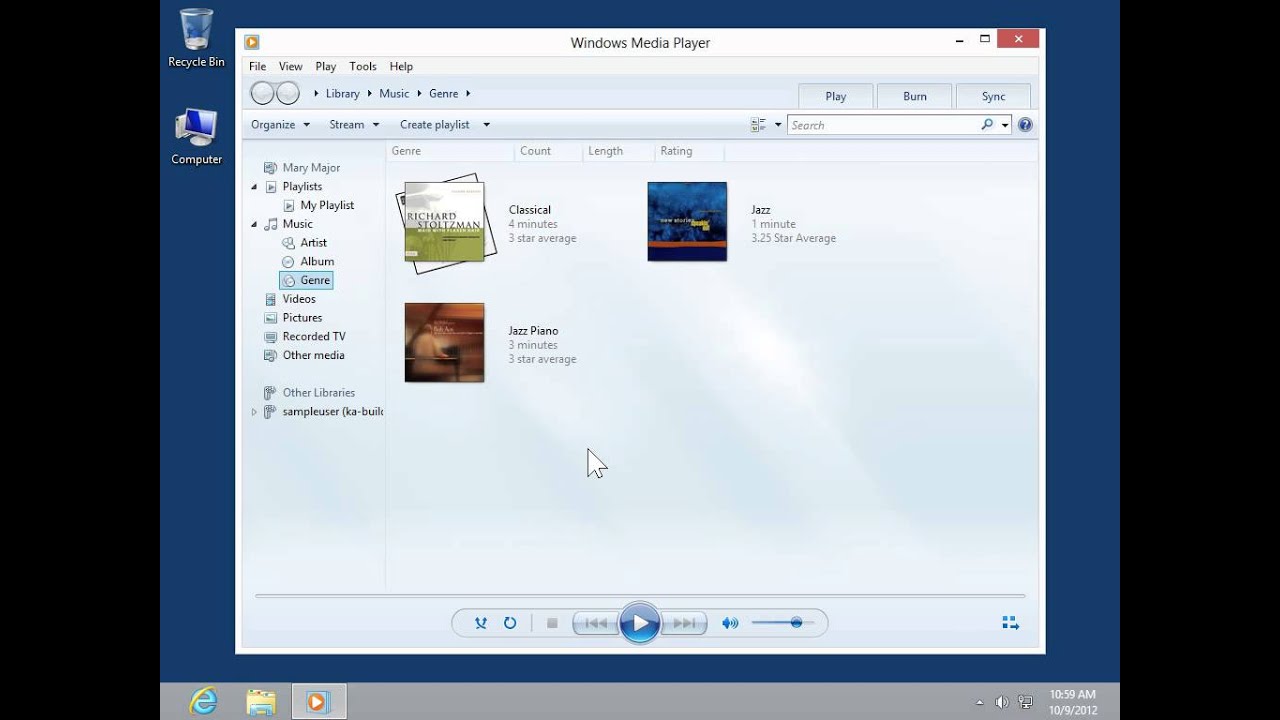Click the Stop playback button
Screen dimensions: 1280x720
pos(552,623)
